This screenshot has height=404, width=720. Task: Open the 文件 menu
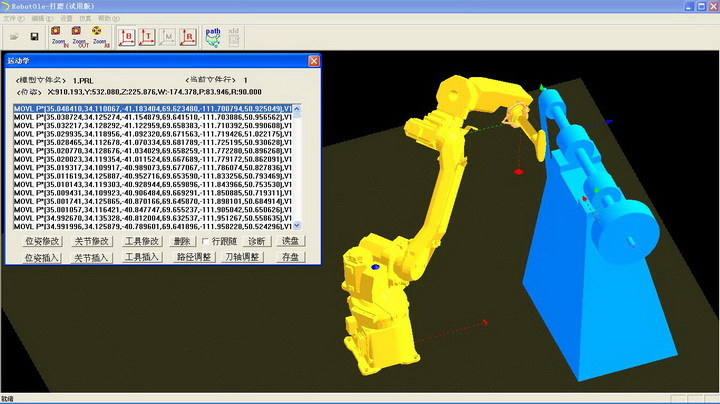pos(13,19)
